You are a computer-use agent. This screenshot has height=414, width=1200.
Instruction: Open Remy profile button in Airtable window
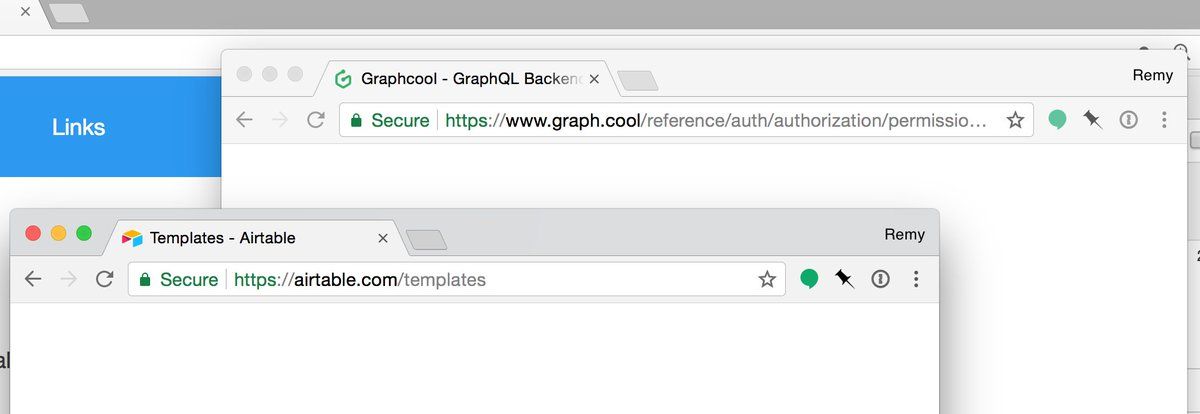905,235
